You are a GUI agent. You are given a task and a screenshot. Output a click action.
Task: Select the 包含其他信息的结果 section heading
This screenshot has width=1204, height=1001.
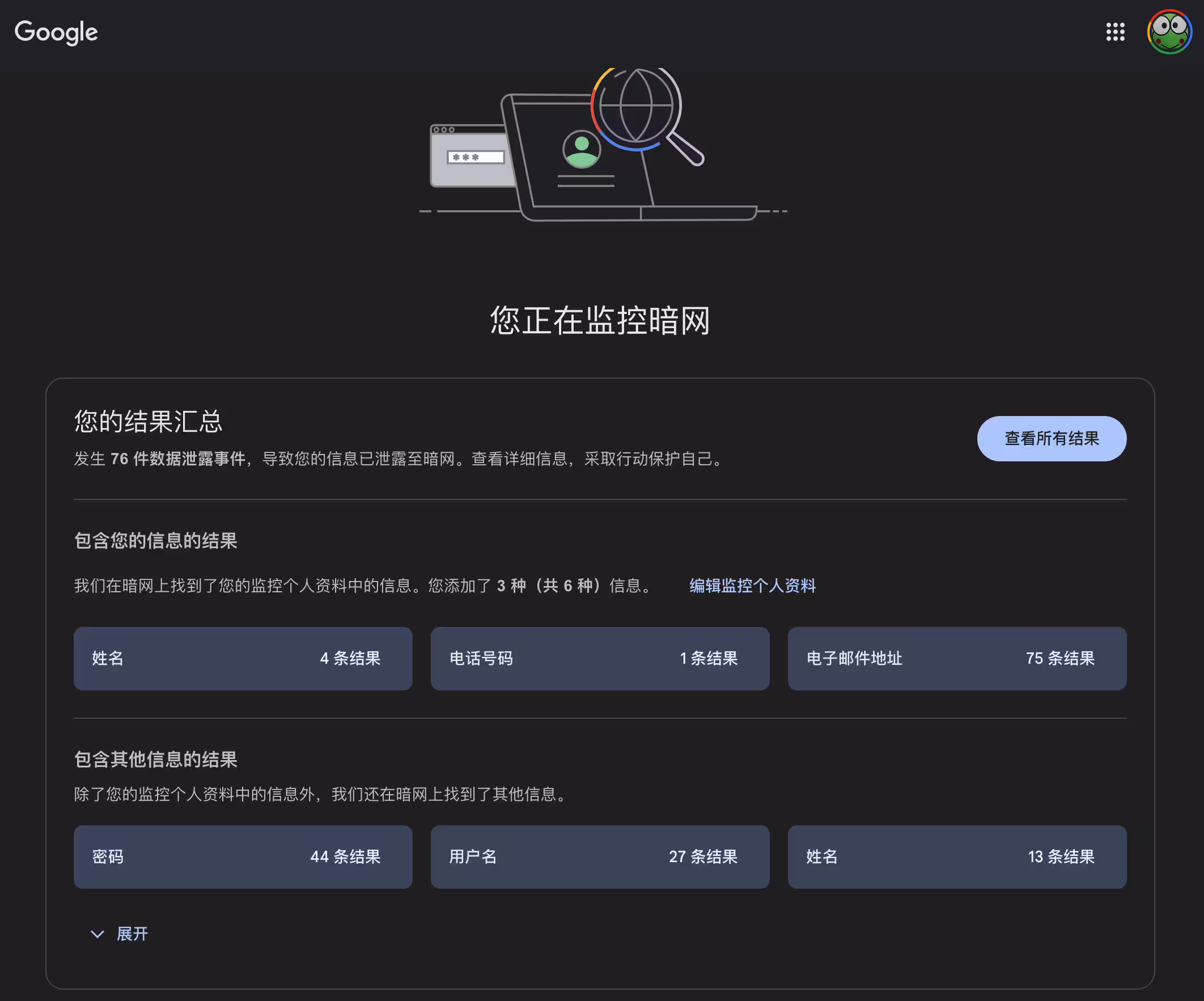pos(155,760)
